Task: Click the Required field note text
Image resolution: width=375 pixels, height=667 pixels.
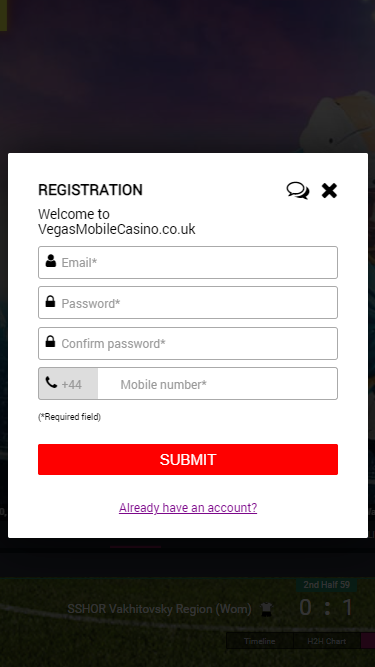Action: point(69,417)
